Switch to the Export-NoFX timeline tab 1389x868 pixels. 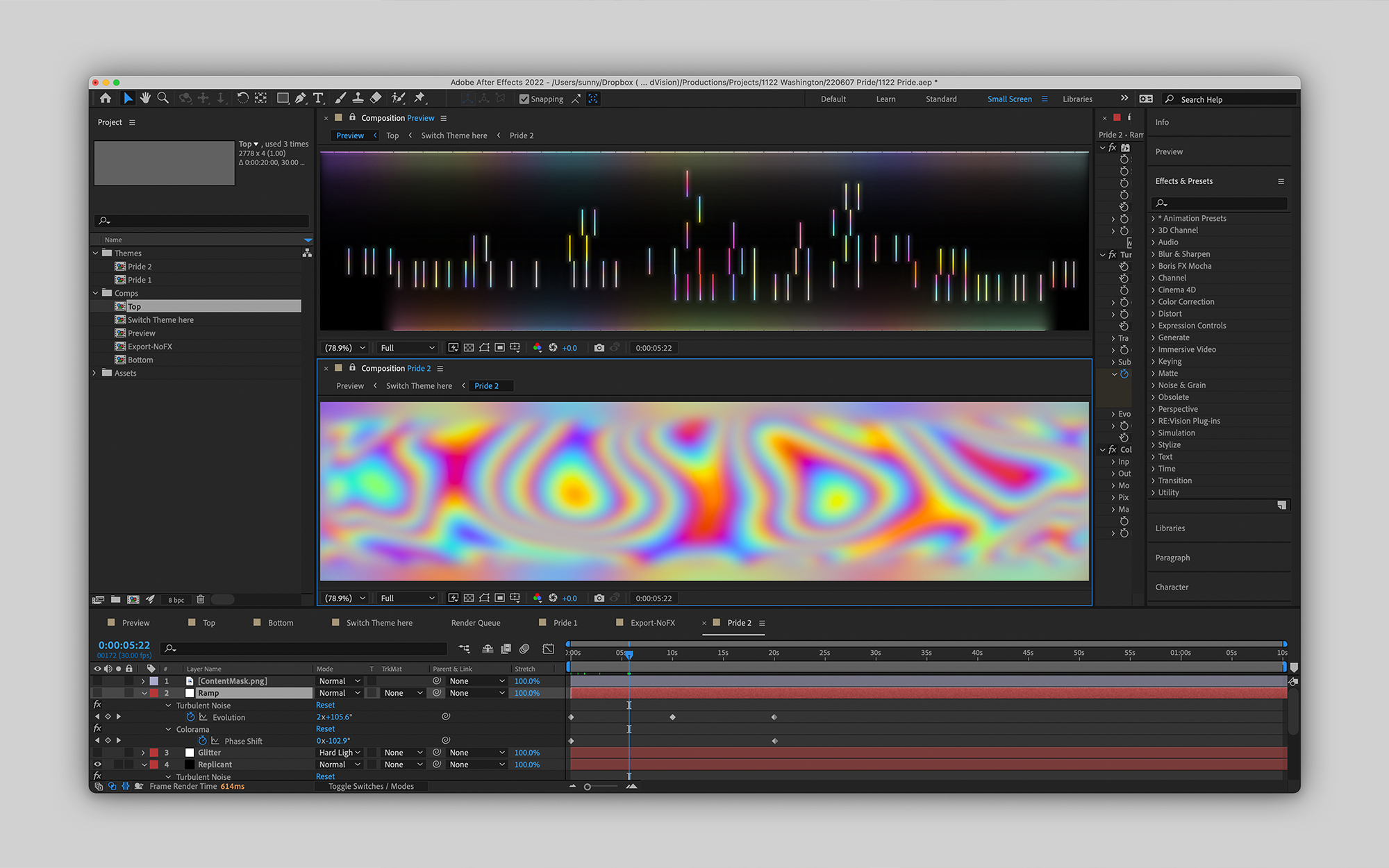[652, 623]
